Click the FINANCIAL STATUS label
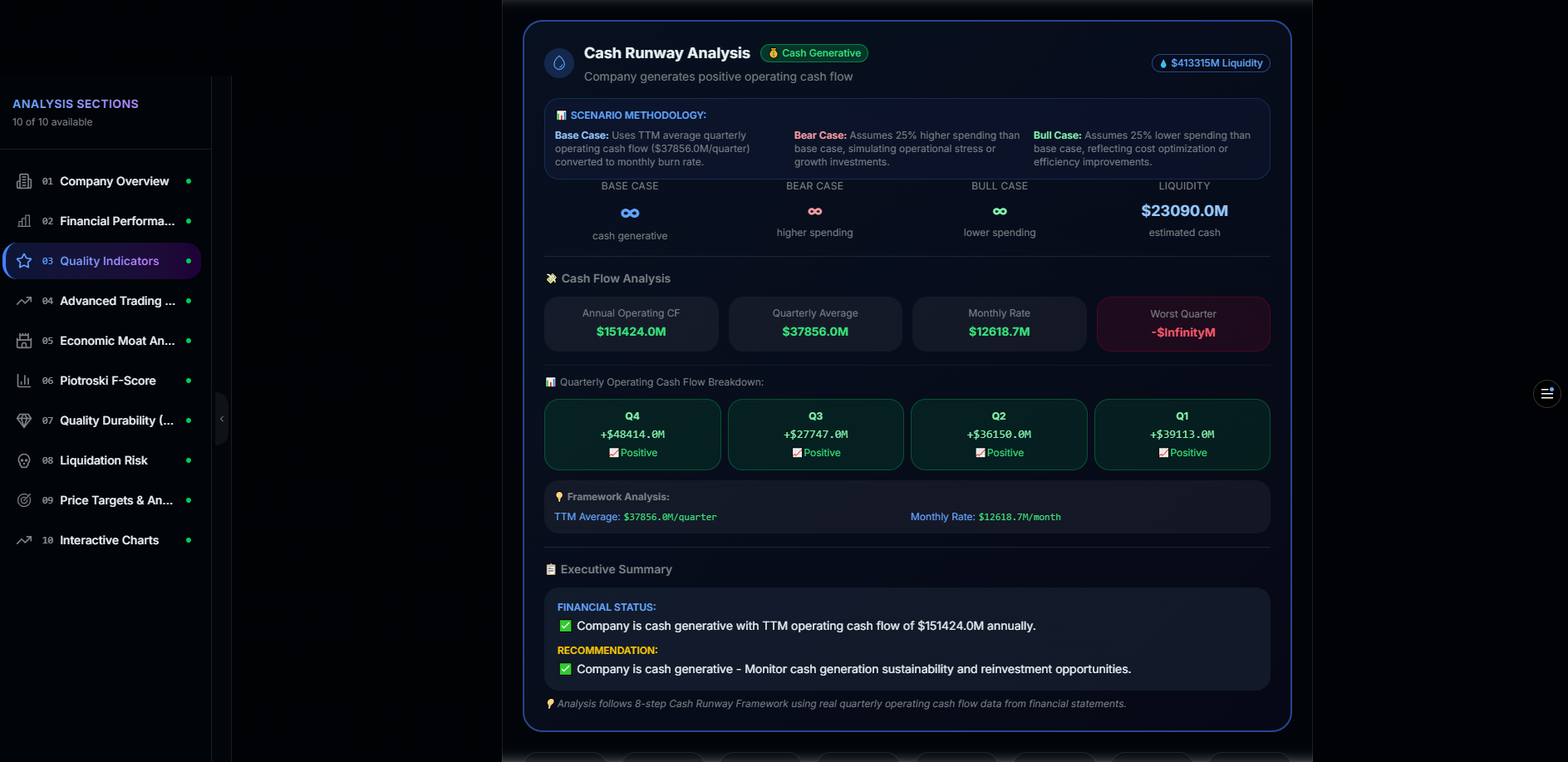 point(607,607)
